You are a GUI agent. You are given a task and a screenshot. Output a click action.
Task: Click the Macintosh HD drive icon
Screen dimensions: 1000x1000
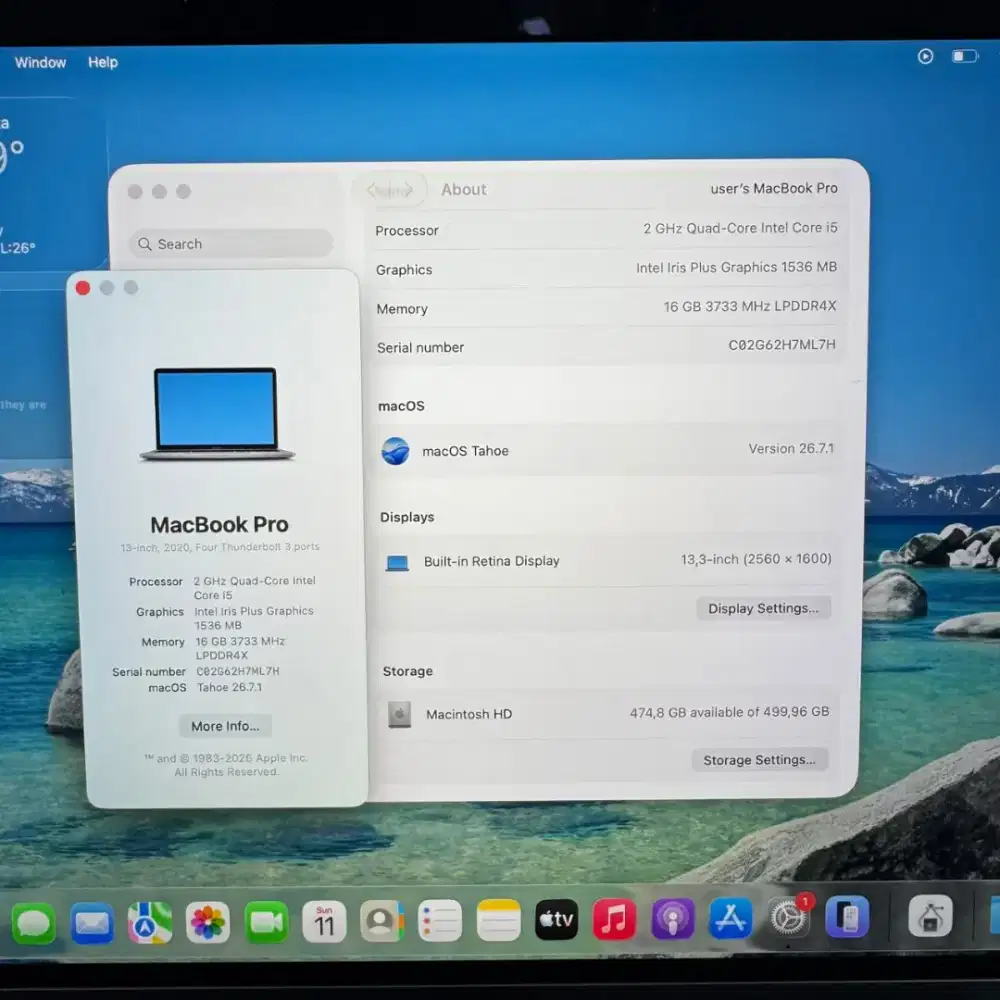coord(400,715)
